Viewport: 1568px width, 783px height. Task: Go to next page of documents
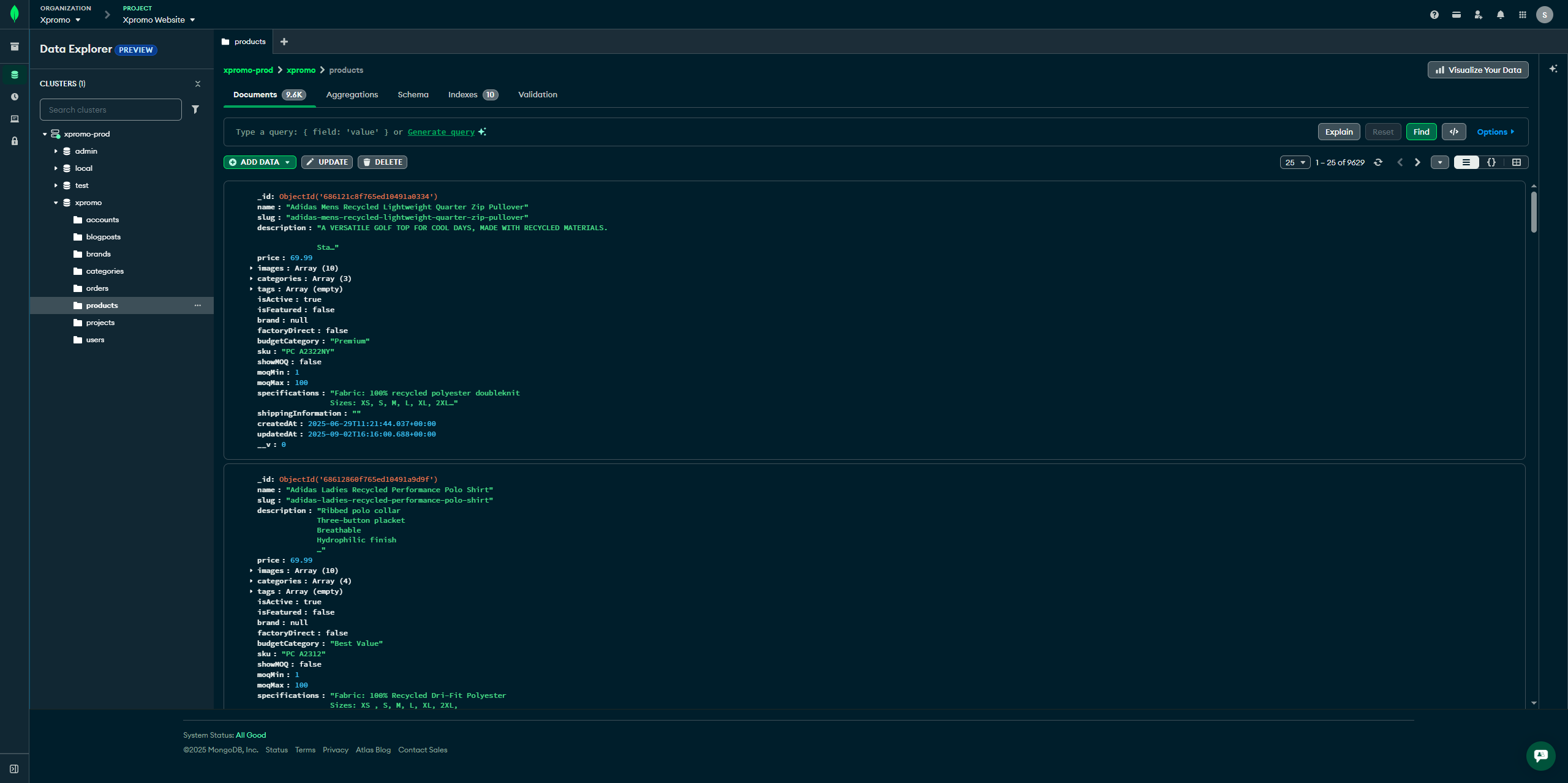[x=1417, y=162]
